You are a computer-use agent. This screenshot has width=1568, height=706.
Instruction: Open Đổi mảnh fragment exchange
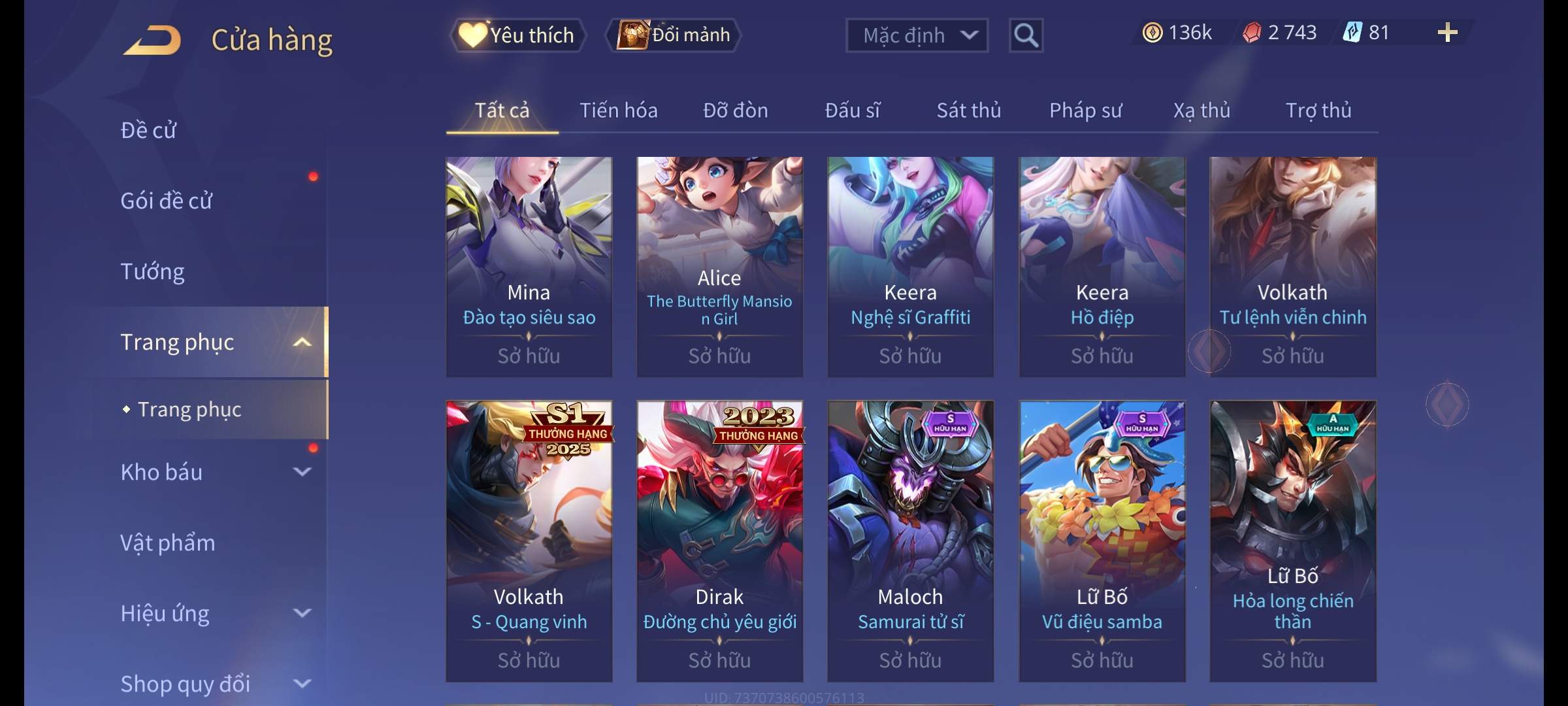[x=674, y=35]
